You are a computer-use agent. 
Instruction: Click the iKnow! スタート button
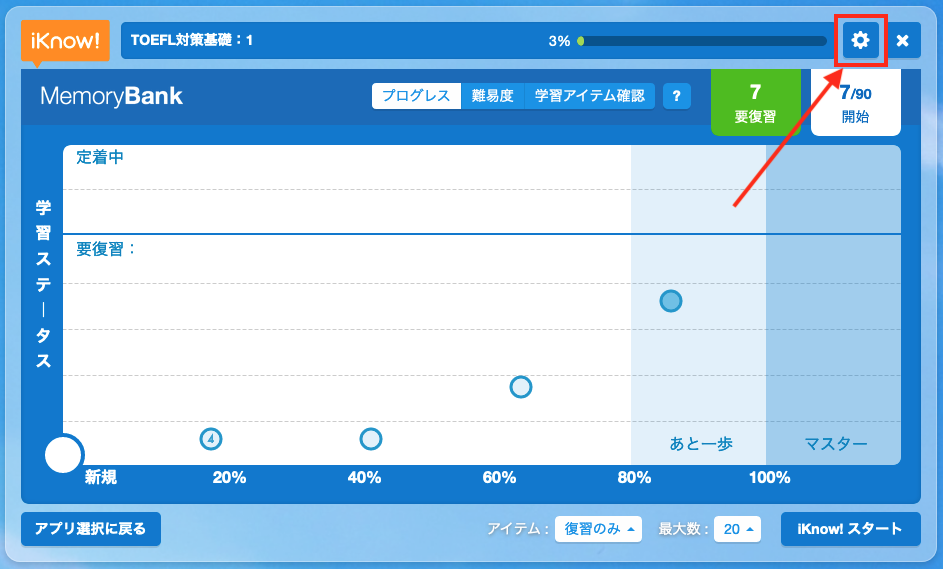coord(850,529)
